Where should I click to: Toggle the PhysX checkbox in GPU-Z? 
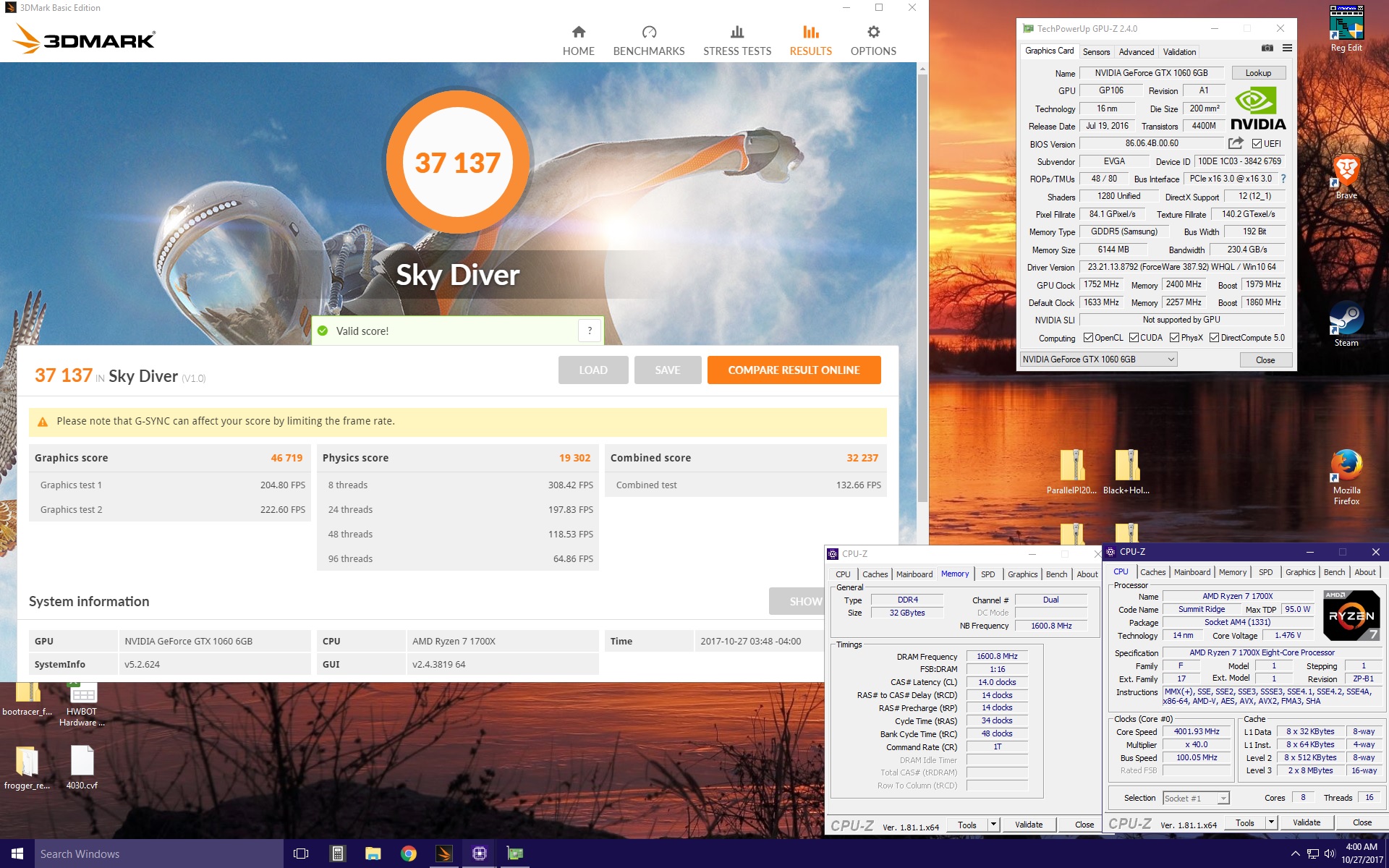(x=1175, y=338)
